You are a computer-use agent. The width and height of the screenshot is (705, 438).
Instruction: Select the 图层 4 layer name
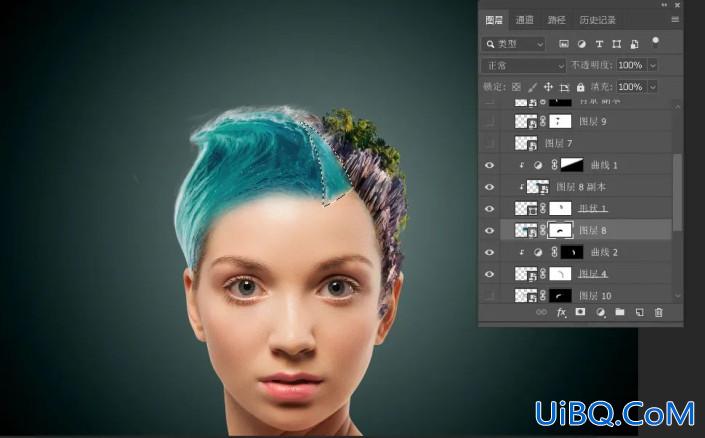[x=593, y=274]
